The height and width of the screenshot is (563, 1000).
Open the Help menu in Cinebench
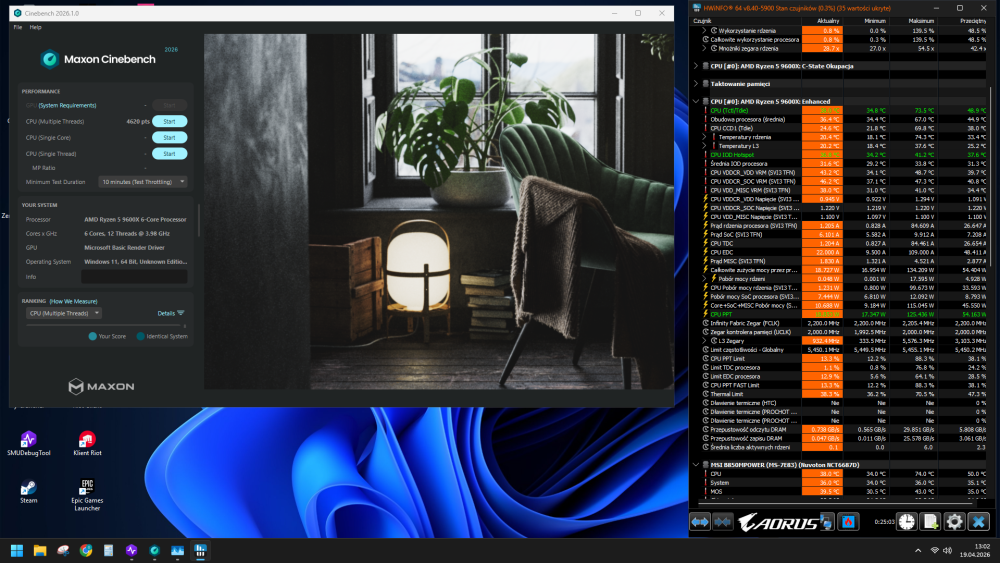(x=36, y=27)
